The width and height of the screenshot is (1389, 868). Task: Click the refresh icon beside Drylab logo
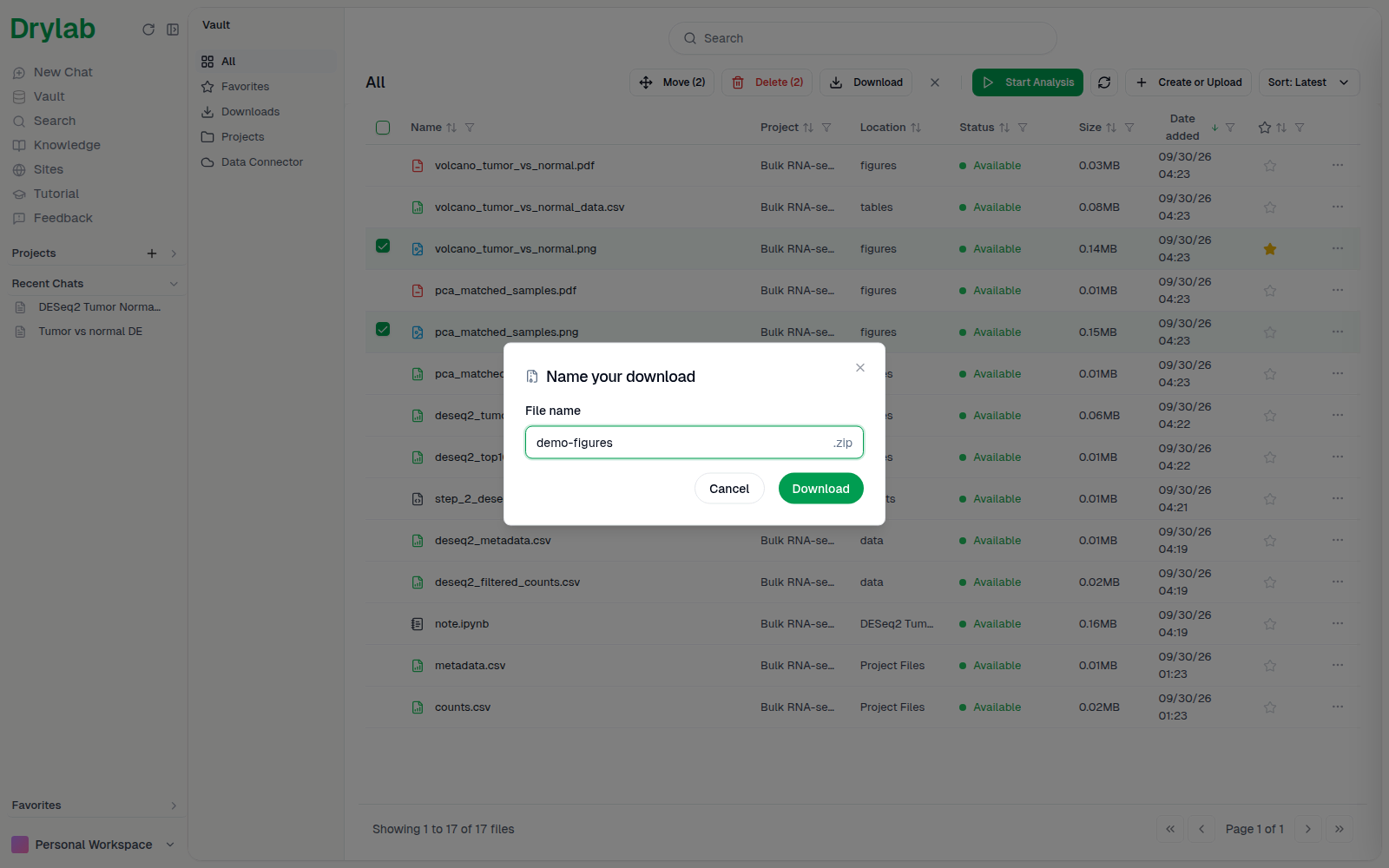click(148, 30)
